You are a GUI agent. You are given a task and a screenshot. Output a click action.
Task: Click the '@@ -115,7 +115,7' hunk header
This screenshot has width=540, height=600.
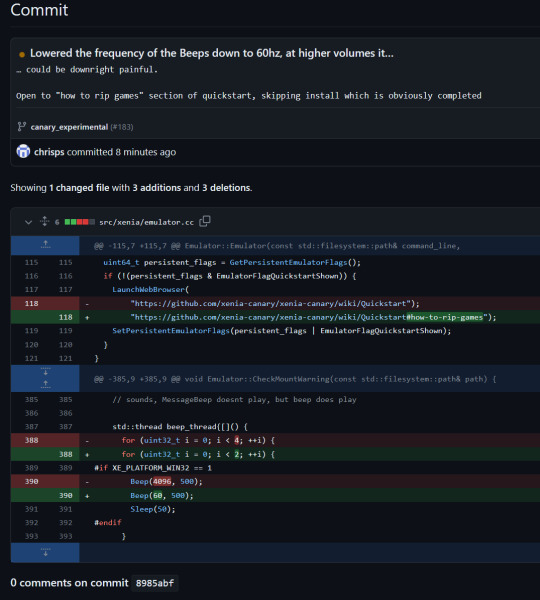coord(277,246)
